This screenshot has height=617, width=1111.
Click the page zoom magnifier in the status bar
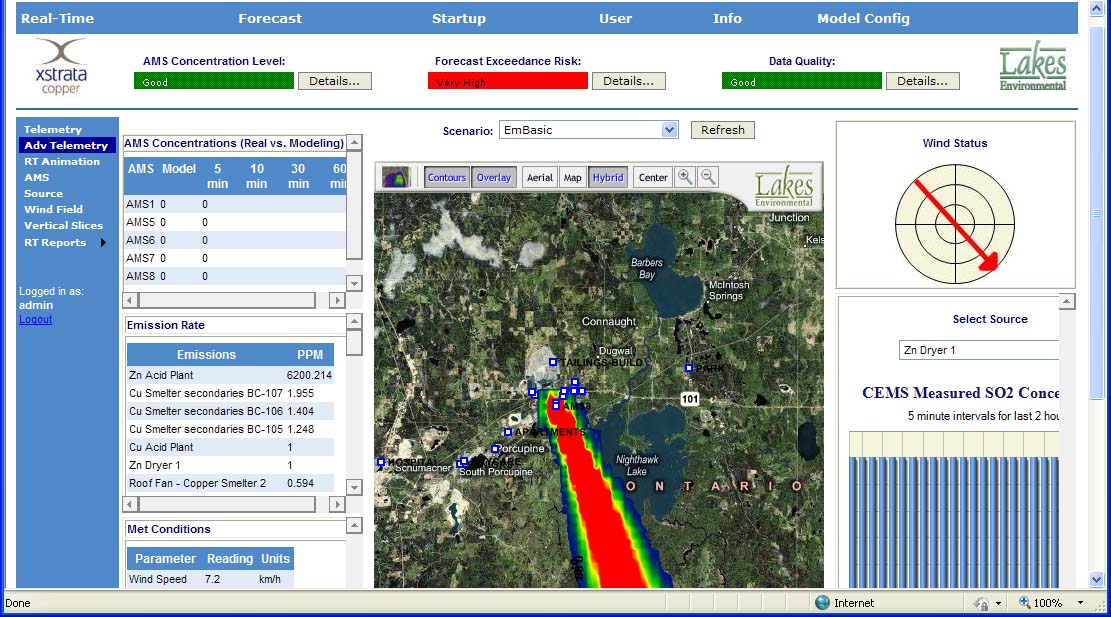(1022, 603)
